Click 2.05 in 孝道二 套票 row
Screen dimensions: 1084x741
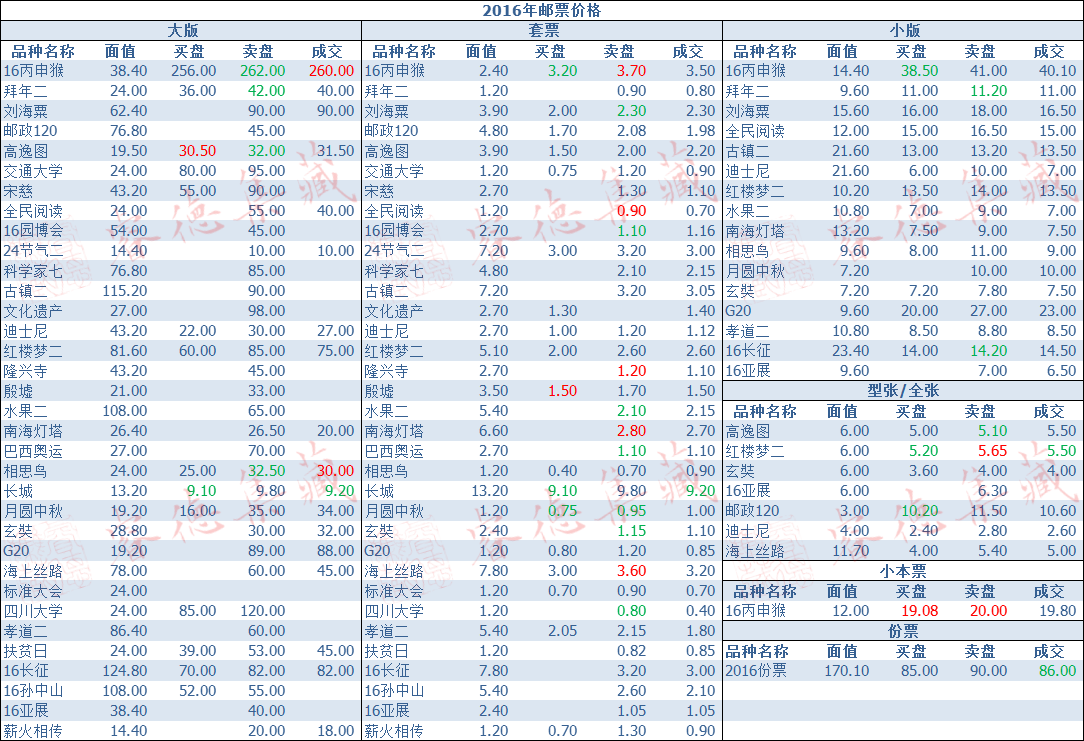pyautogui.click(x=563, y=631)
